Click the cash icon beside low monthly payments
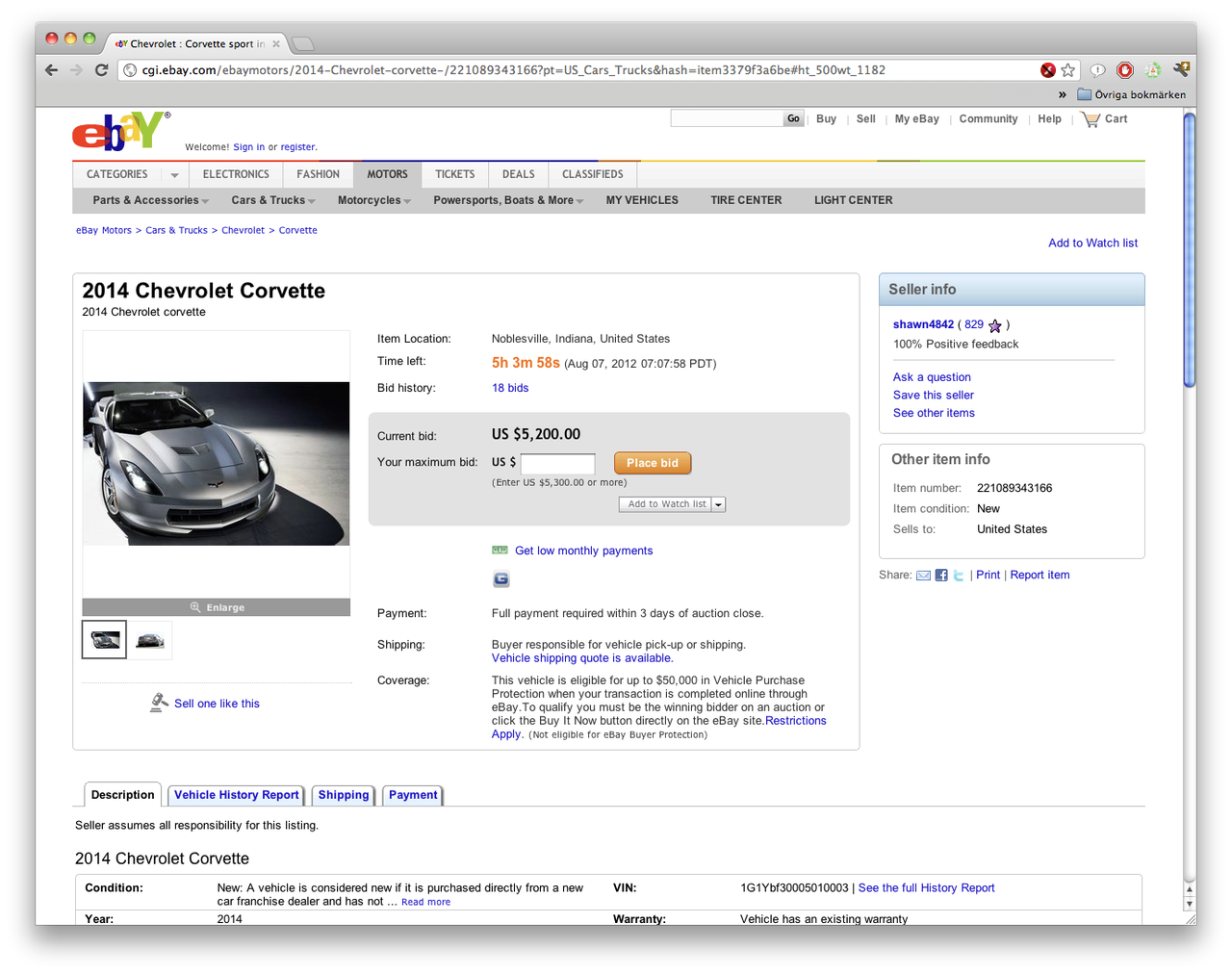 tap(500, 550)
